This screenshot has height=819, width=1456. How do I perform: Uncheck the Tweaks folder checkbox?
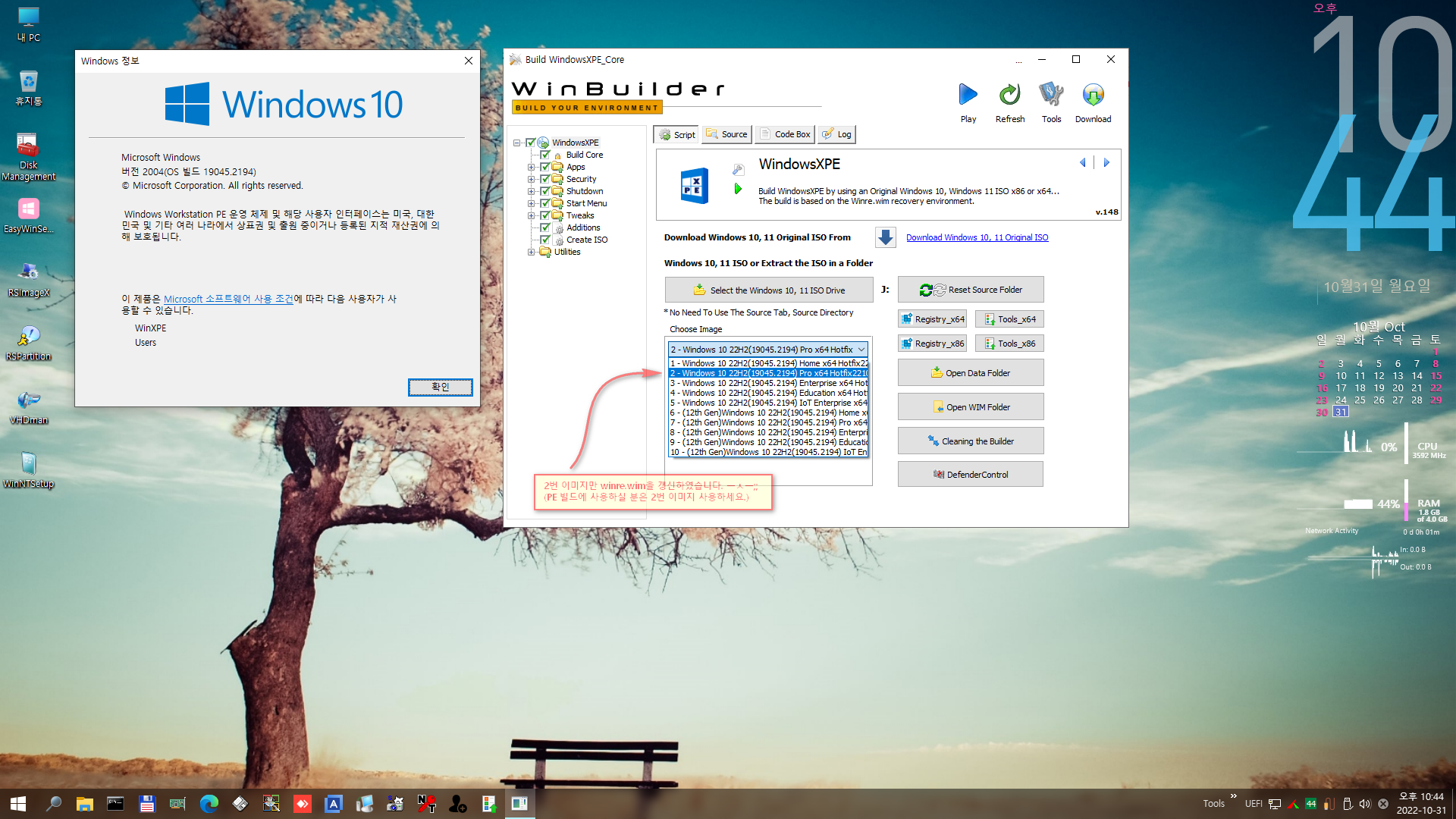pos(544,215)
